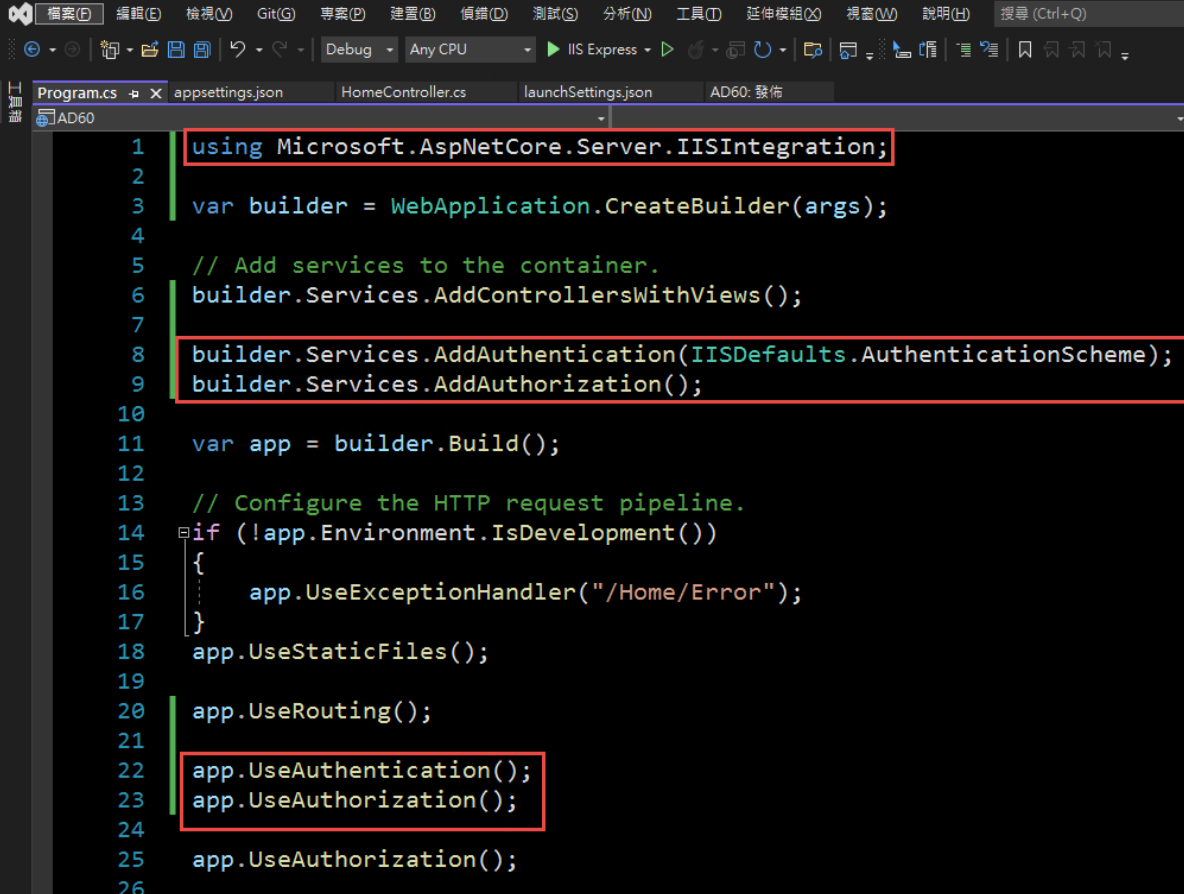This screenshot has width=1184, height=894.
Task: Collapse the if block at line 14
Action: point(183,532)
